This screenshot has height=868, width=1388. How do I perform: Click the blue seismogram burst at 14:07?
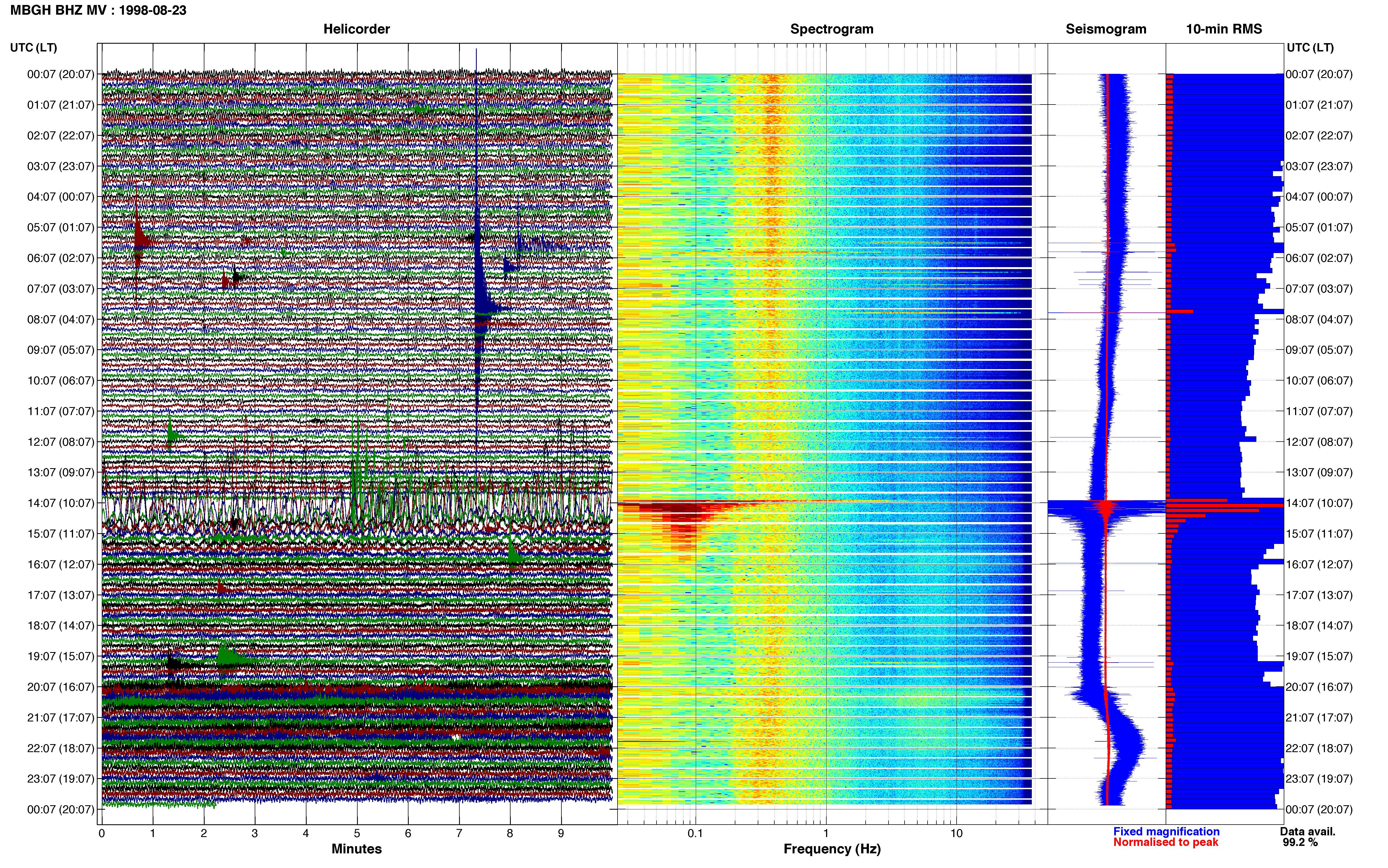click(1106, 509)
